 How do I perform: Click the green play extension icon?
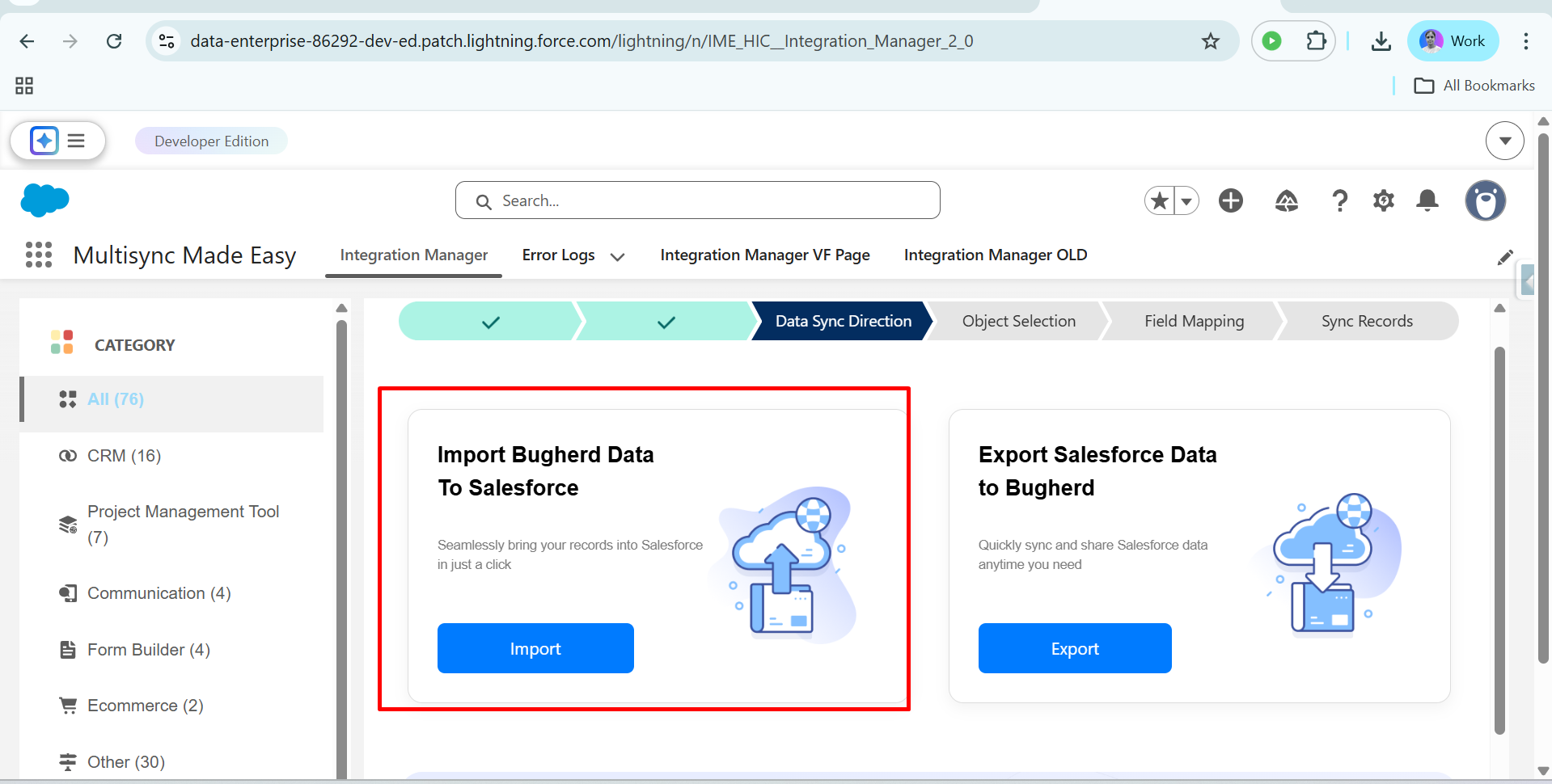point(1271,41)
